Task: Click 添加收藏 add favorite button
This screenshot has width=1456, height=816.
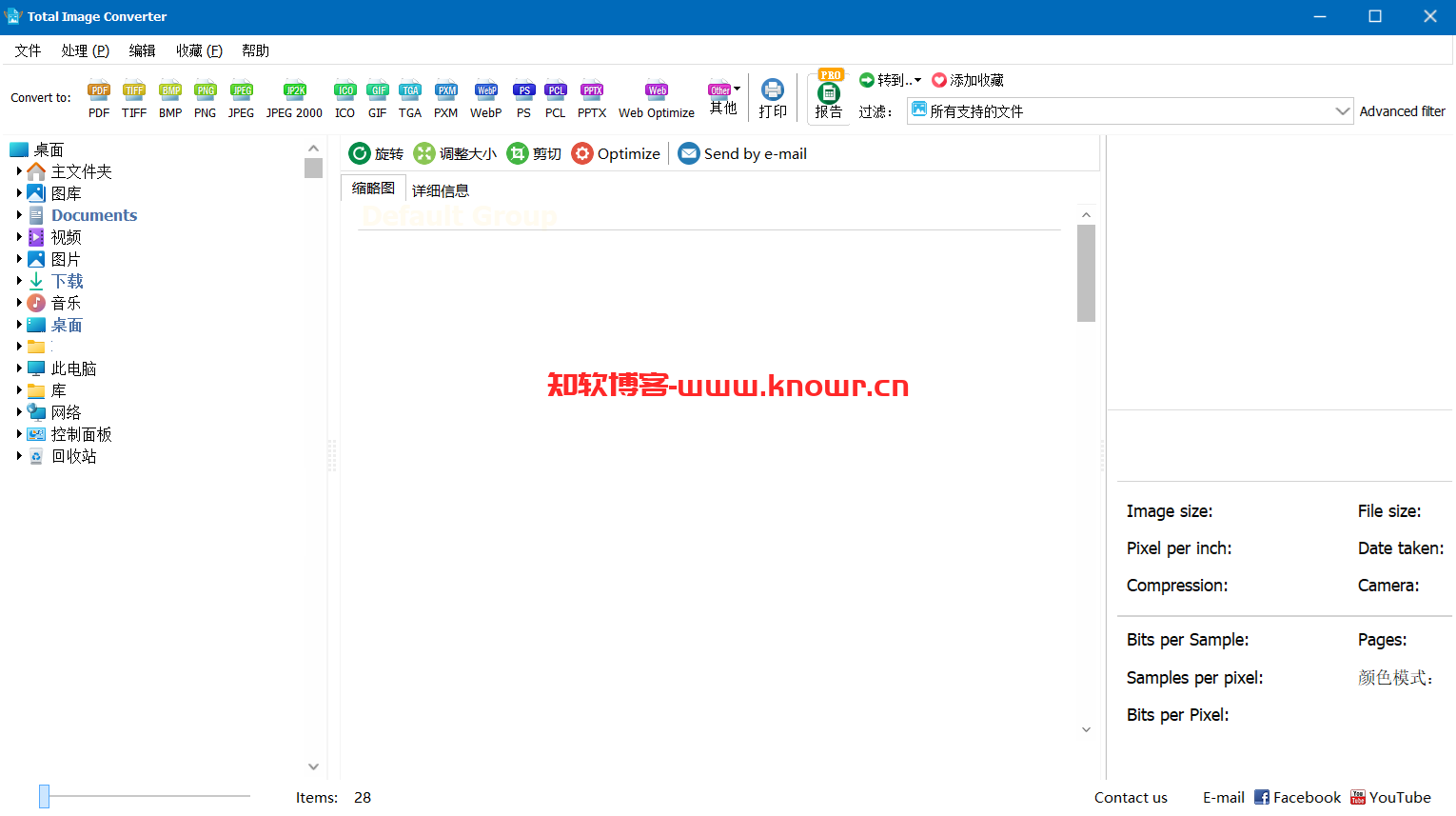Action: click(x=968, y=80)
